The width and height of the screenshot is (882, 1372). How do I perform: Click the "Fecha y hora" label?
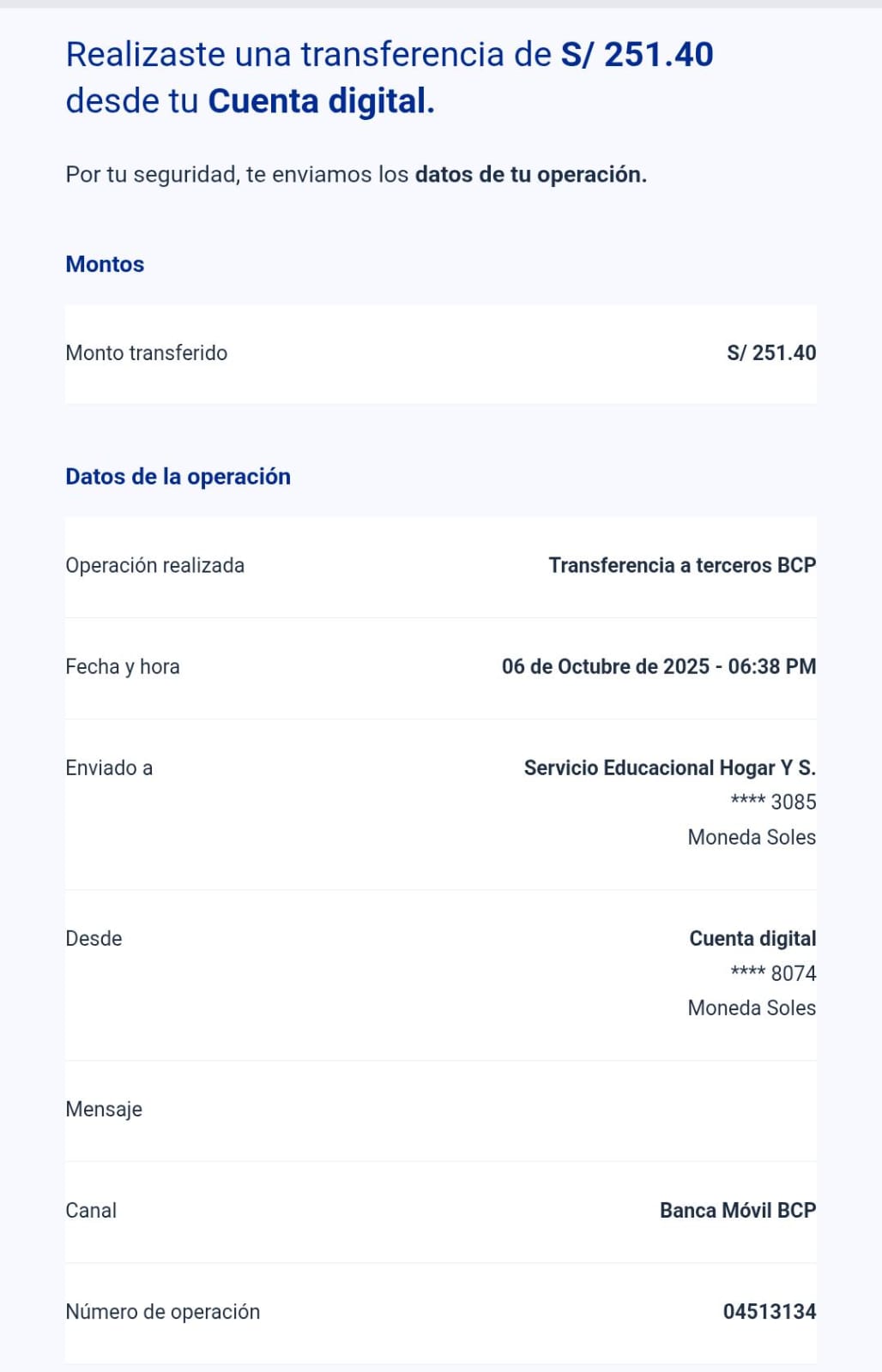coord(122,667)
